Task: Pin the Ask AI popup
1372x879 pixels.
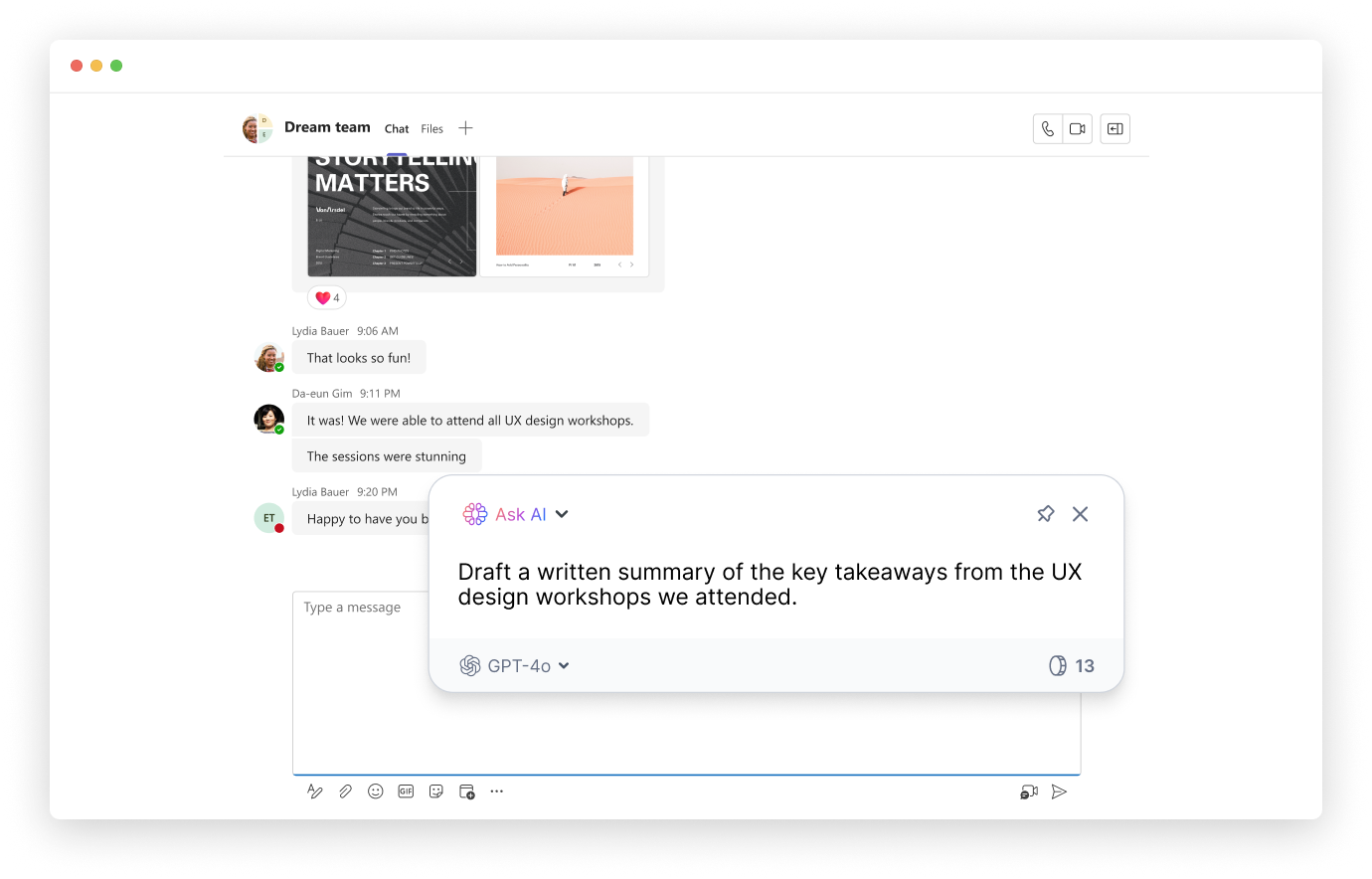Action: 1046,514
